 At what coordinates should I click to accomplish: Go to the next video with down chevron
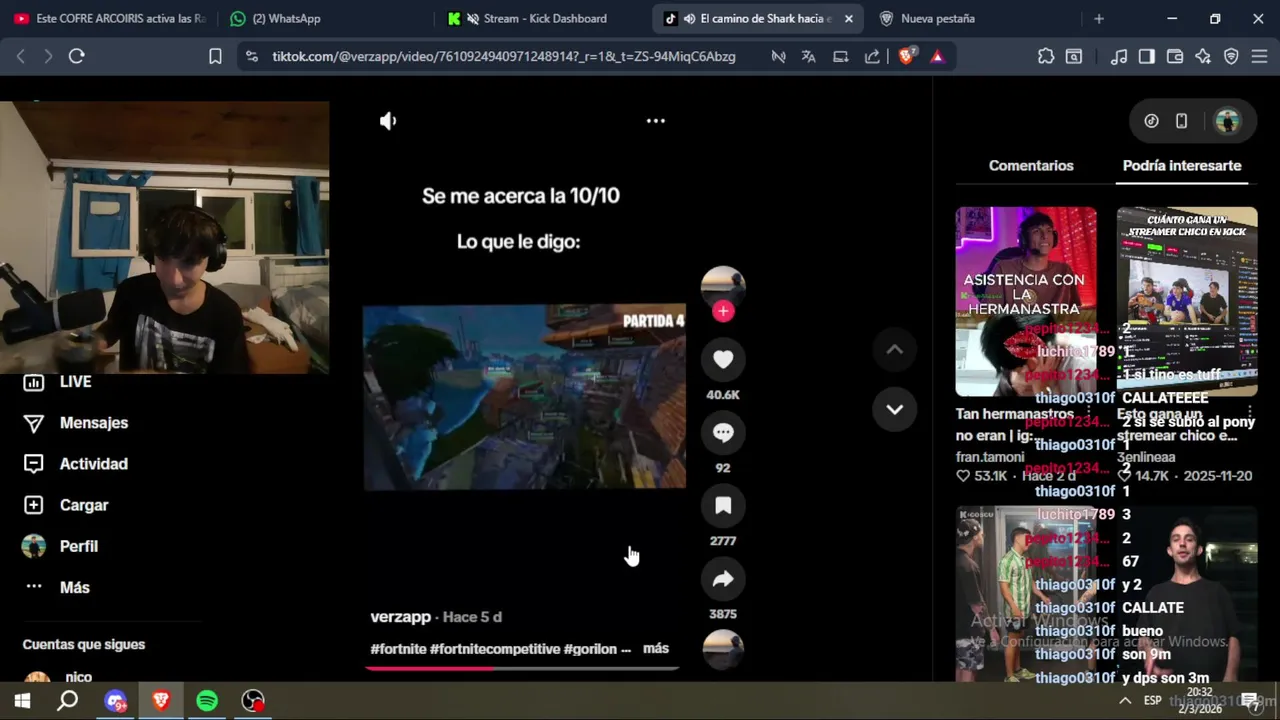click(x=894, y=409)
